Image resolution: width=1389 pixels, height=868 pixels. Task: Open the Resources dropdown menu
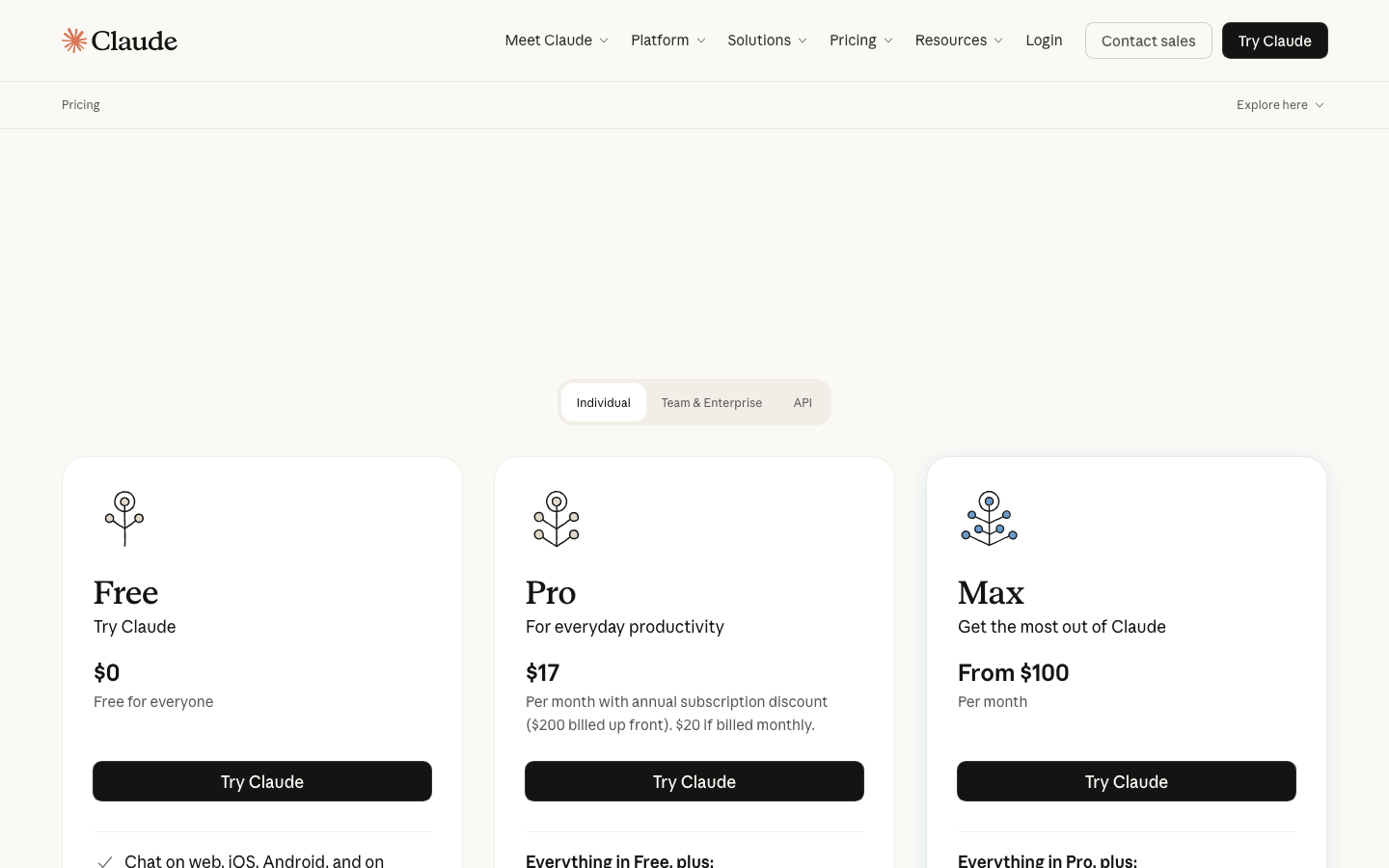click(x=959, y=41)
